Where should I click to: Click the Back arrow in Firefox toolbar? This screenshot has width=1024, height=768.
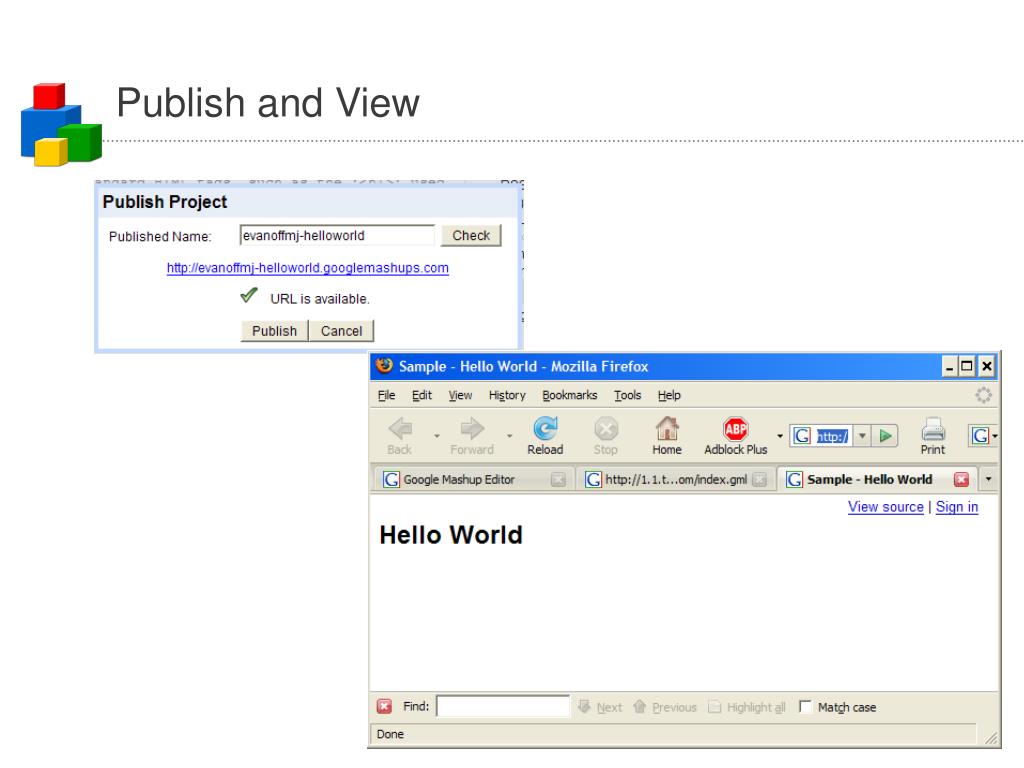[x=400, y=429]
